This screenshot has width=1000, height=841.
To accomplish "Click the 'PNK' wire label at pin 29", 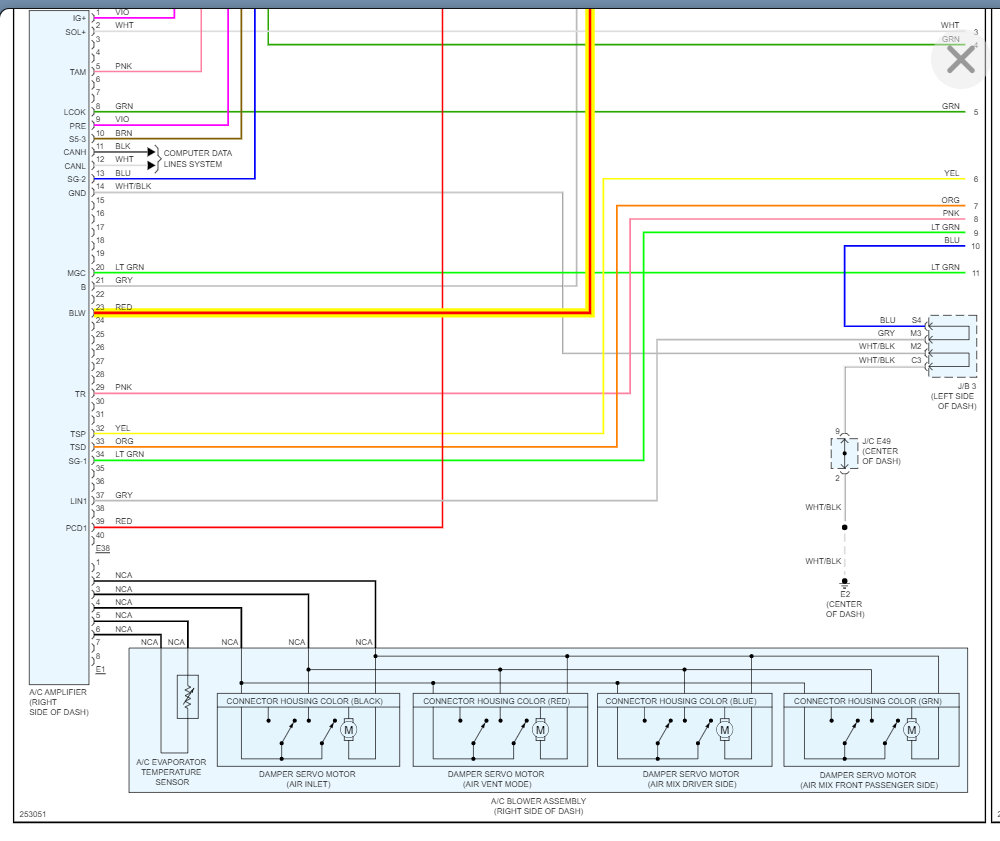I will [124, 387].
